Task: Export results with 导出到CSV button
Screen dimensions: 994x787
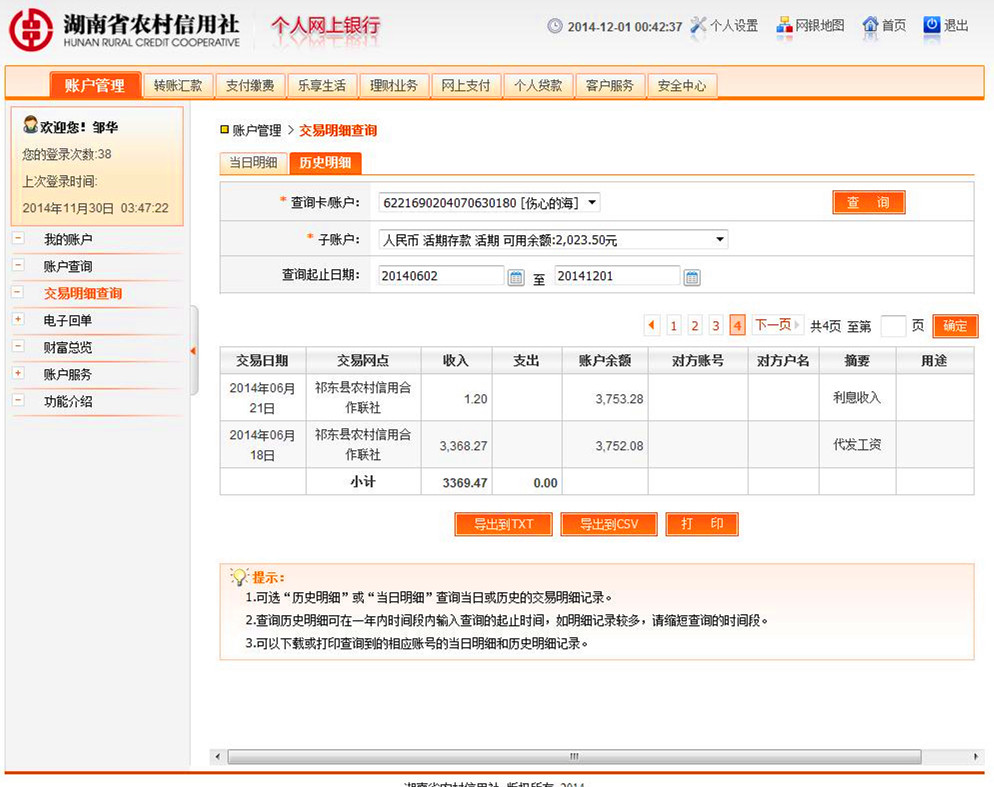Action: [x=608, y=524]
